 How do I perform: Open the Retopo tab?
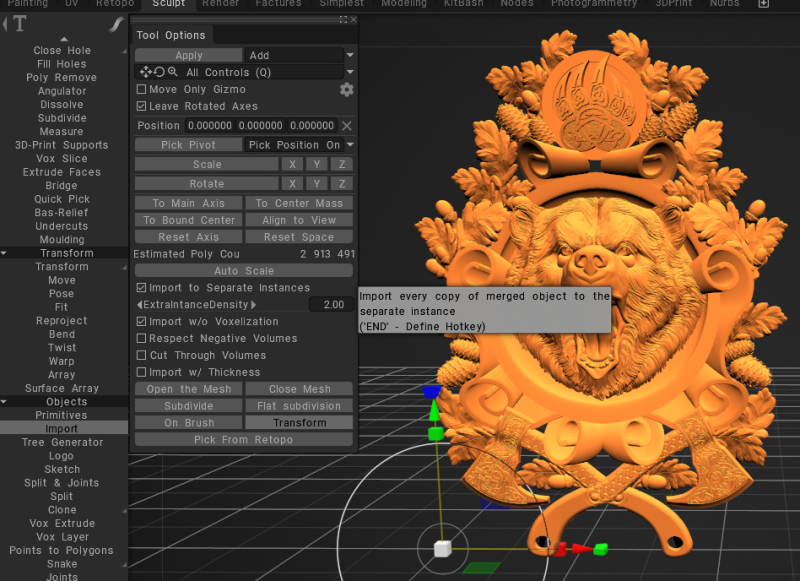coord(115,4)
